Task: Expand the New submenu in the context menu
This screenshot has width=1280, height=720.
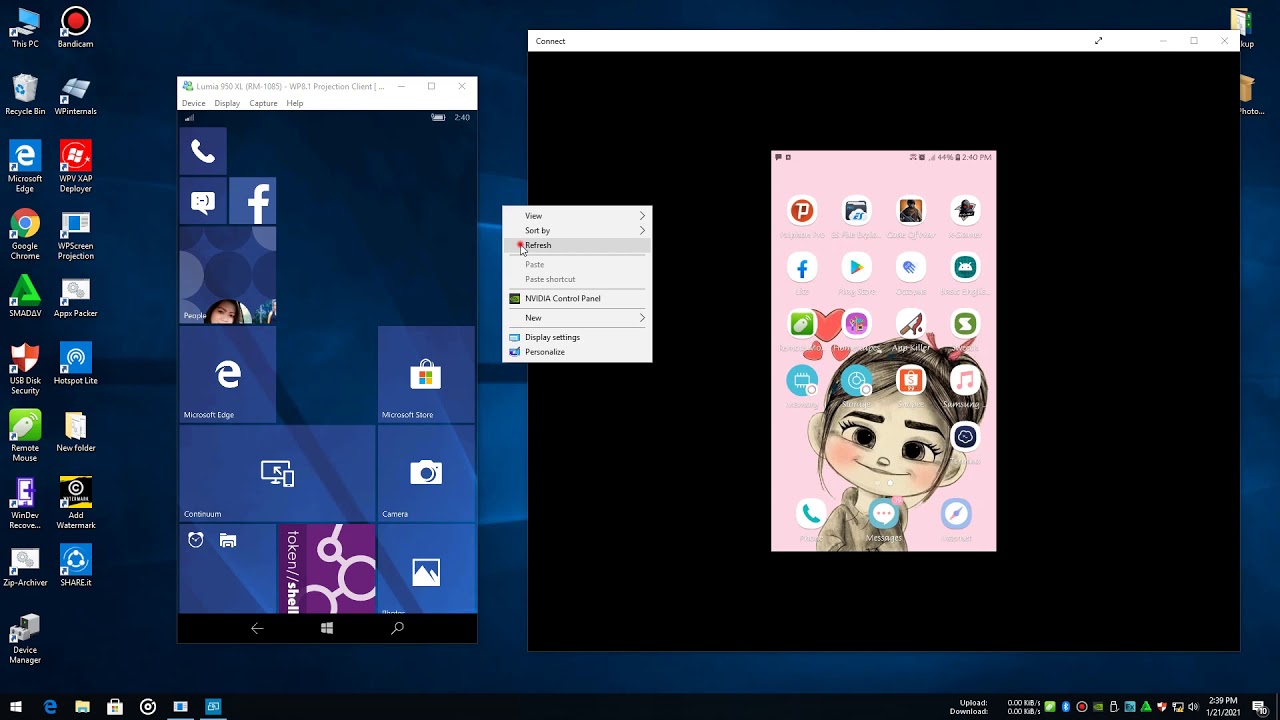Action: tap(577, 318)
